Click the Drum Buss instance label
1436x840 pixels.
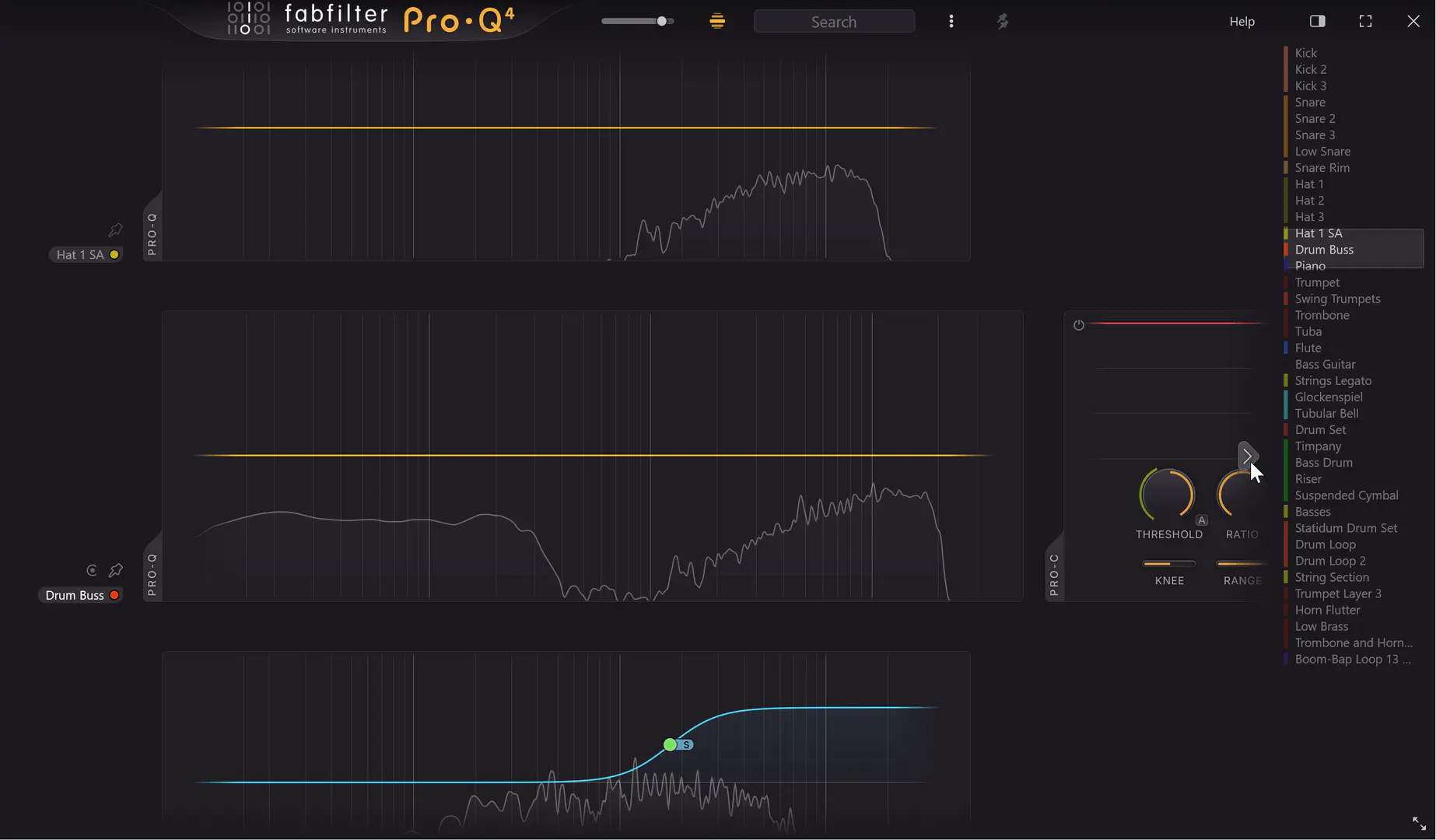coord(75,595)
